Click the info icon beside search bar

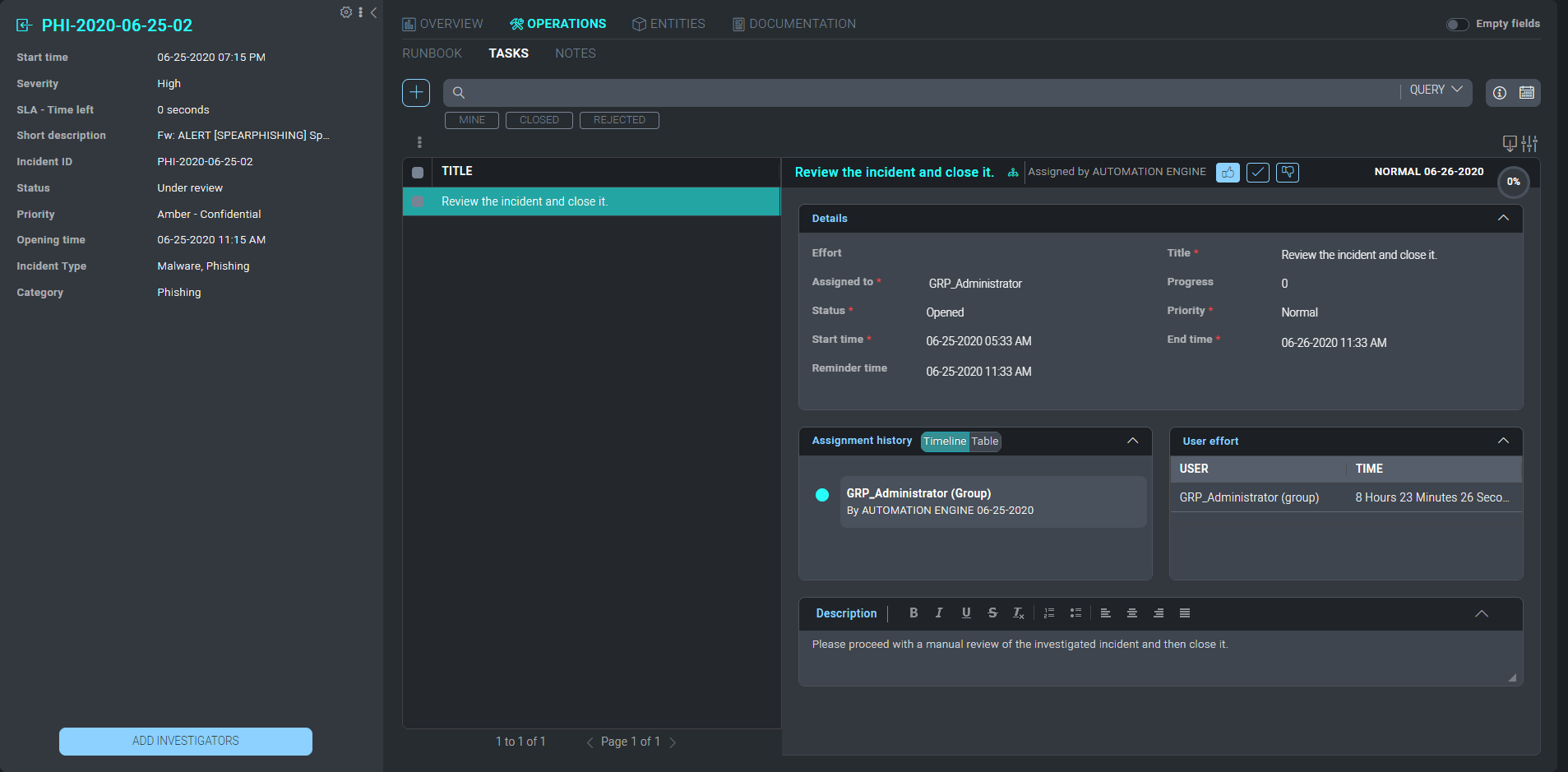click(x=1500, y=93)
